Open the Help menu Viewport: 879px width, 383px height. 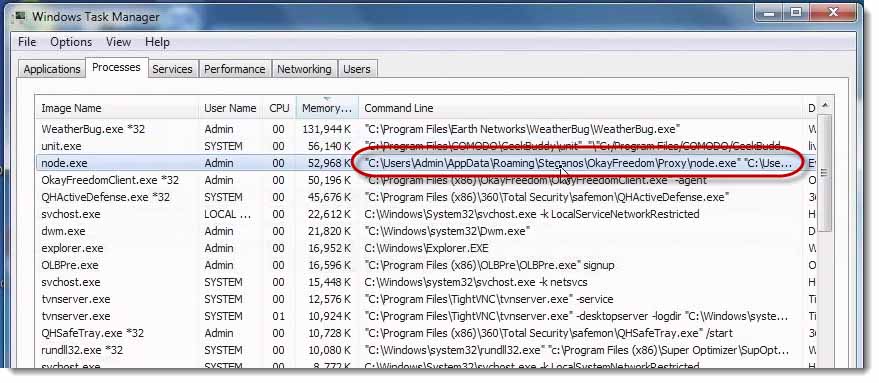pos(157,42)
